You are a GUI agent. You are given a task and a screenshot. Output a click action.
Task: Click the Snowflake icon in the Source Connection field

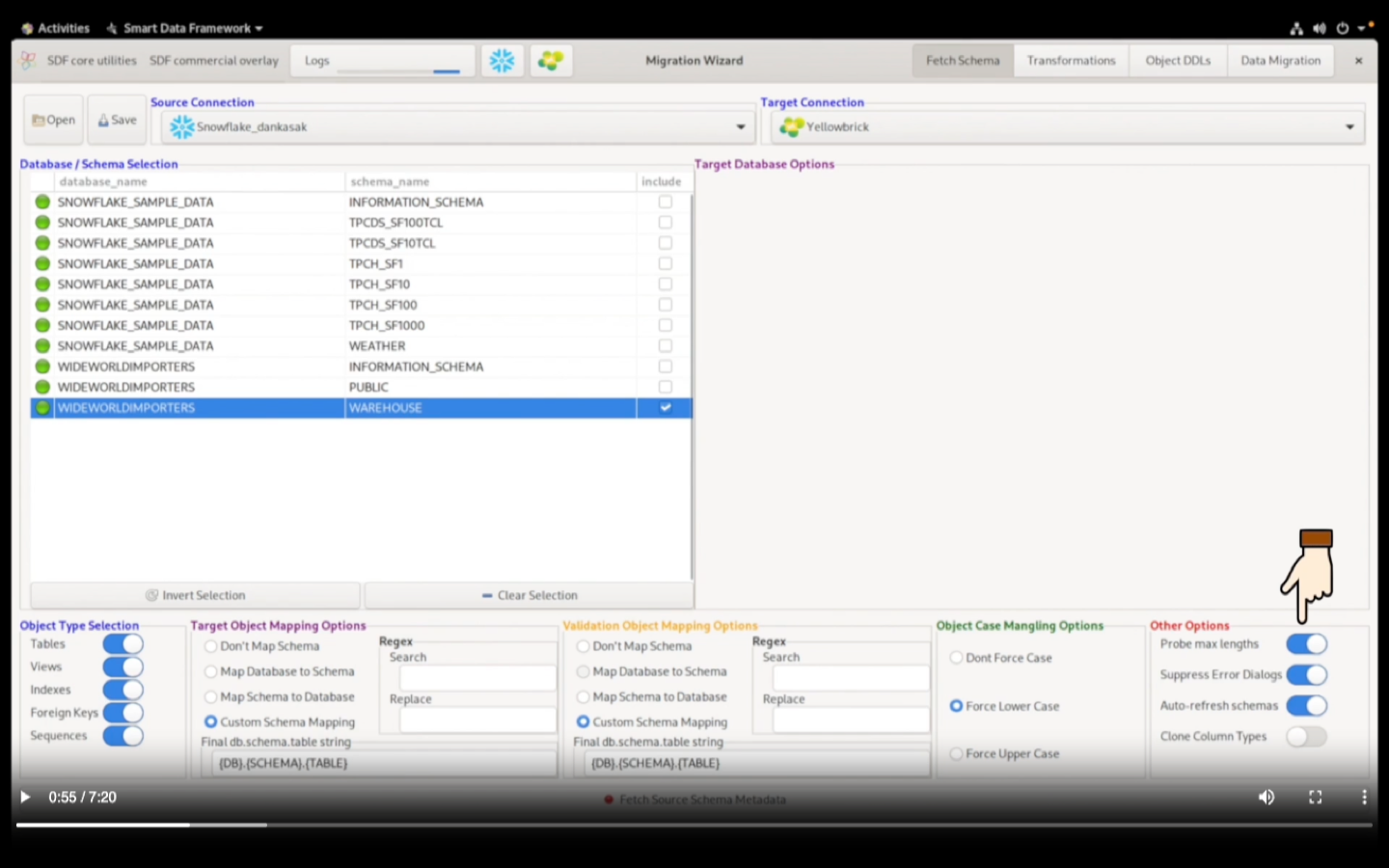click(180, 126)
